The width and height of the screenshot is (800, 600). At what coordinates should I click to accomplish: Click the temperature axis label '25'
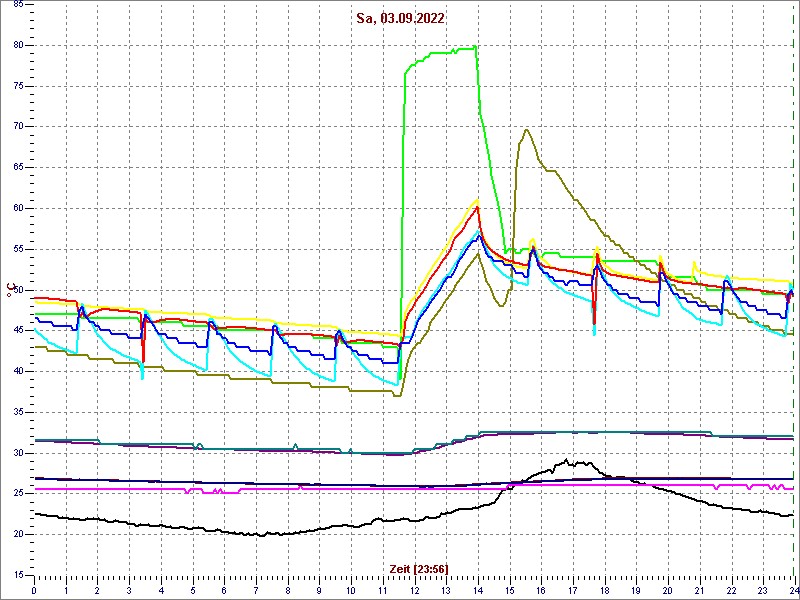[16, 494]
